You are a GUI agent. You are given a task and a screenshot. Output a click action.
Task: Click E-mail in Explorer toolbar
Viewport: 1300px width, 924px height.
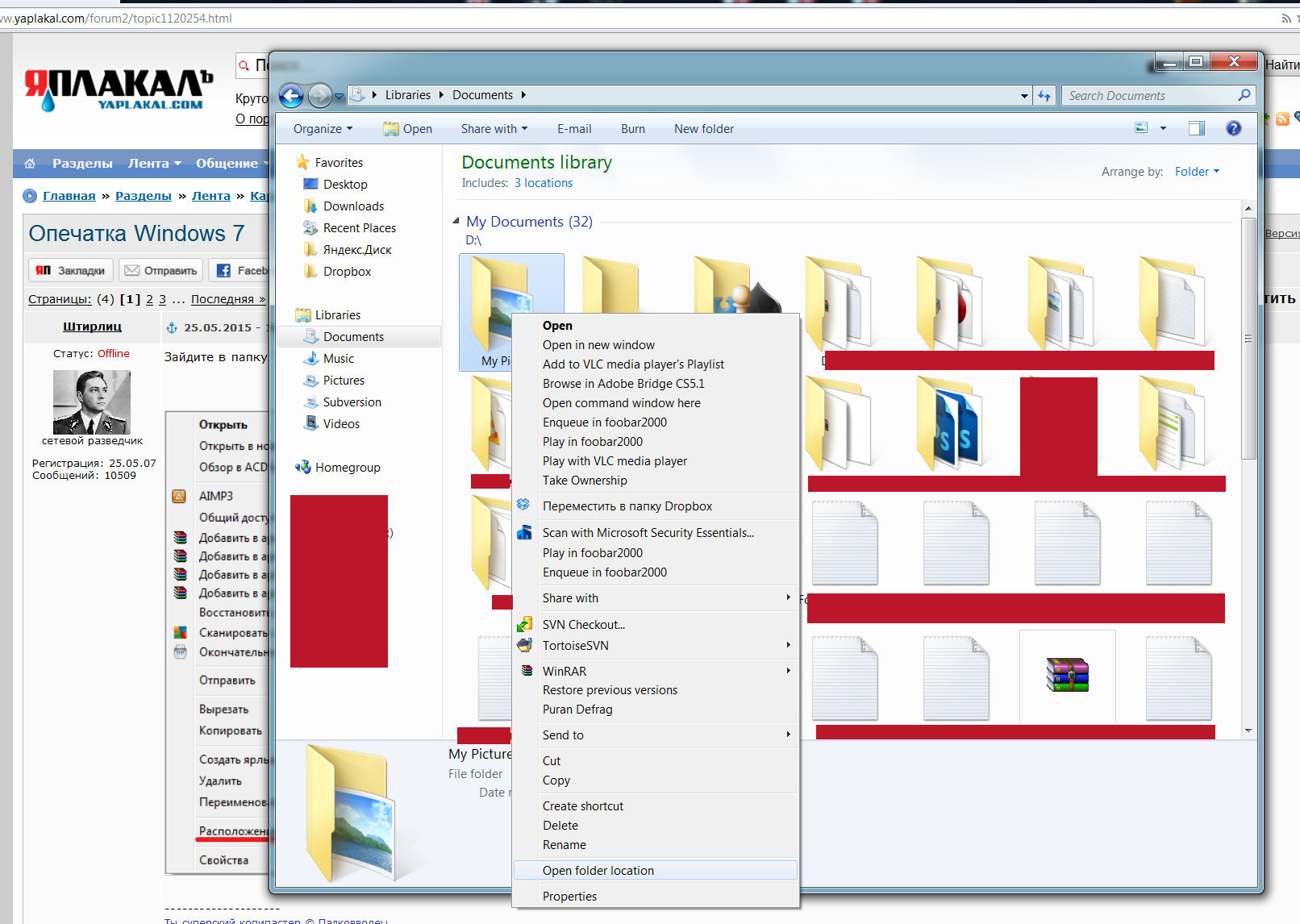click(574, 129)
